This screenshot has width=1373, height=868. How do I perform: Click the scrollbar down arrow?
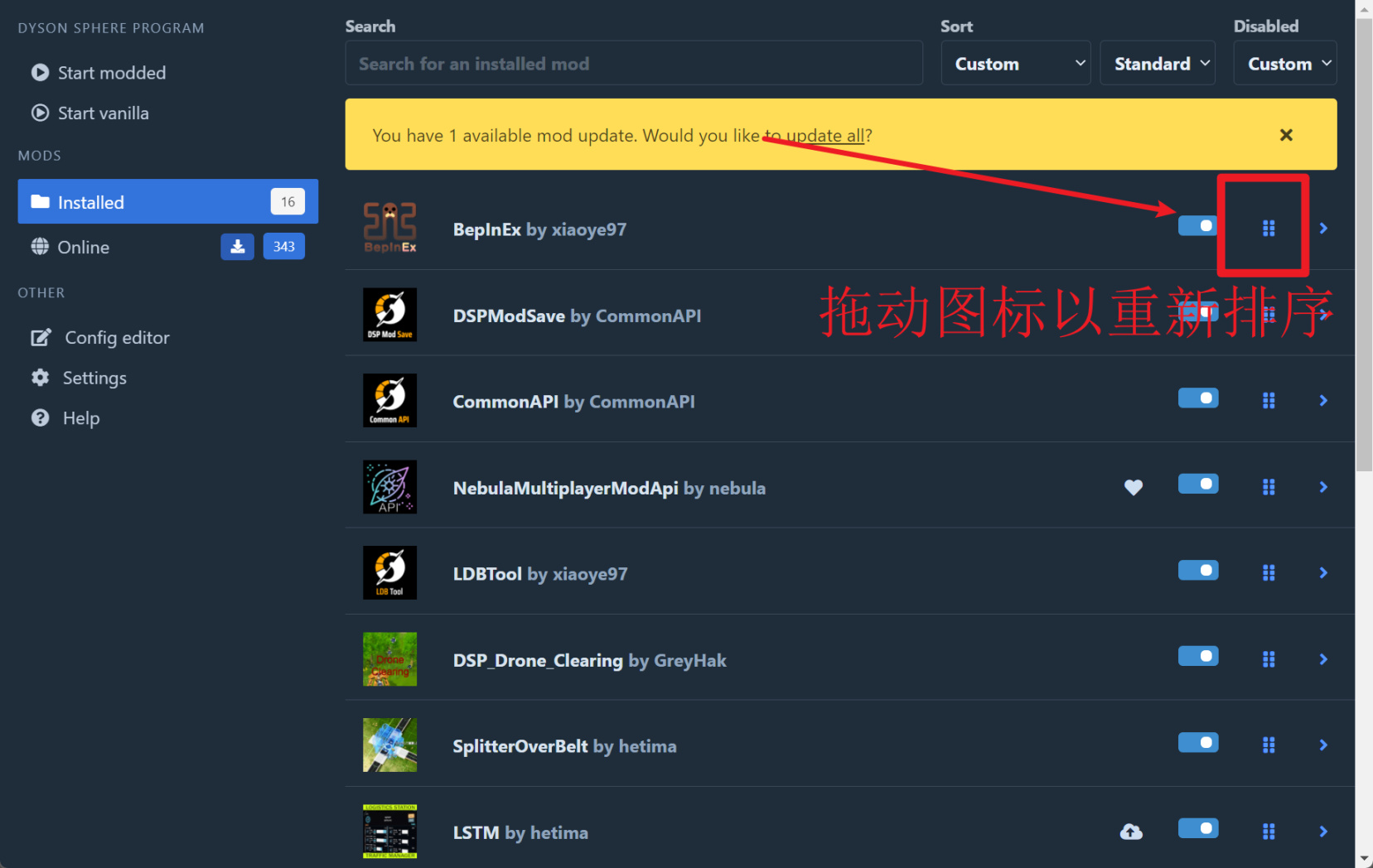(1364, 859)
